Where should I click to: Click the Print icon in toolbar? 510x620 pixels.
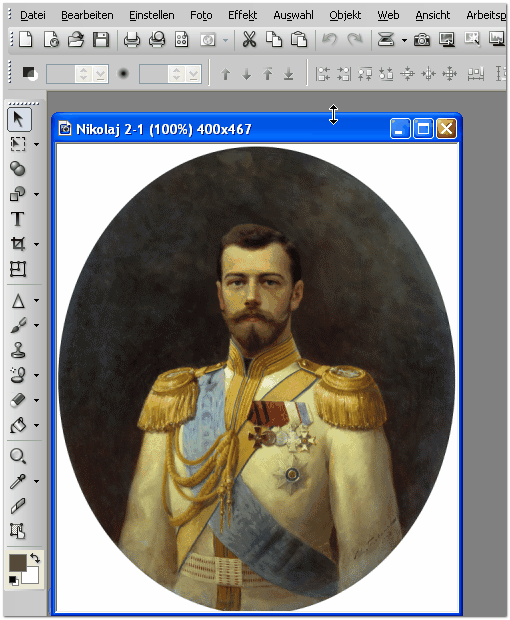(132, 40)
